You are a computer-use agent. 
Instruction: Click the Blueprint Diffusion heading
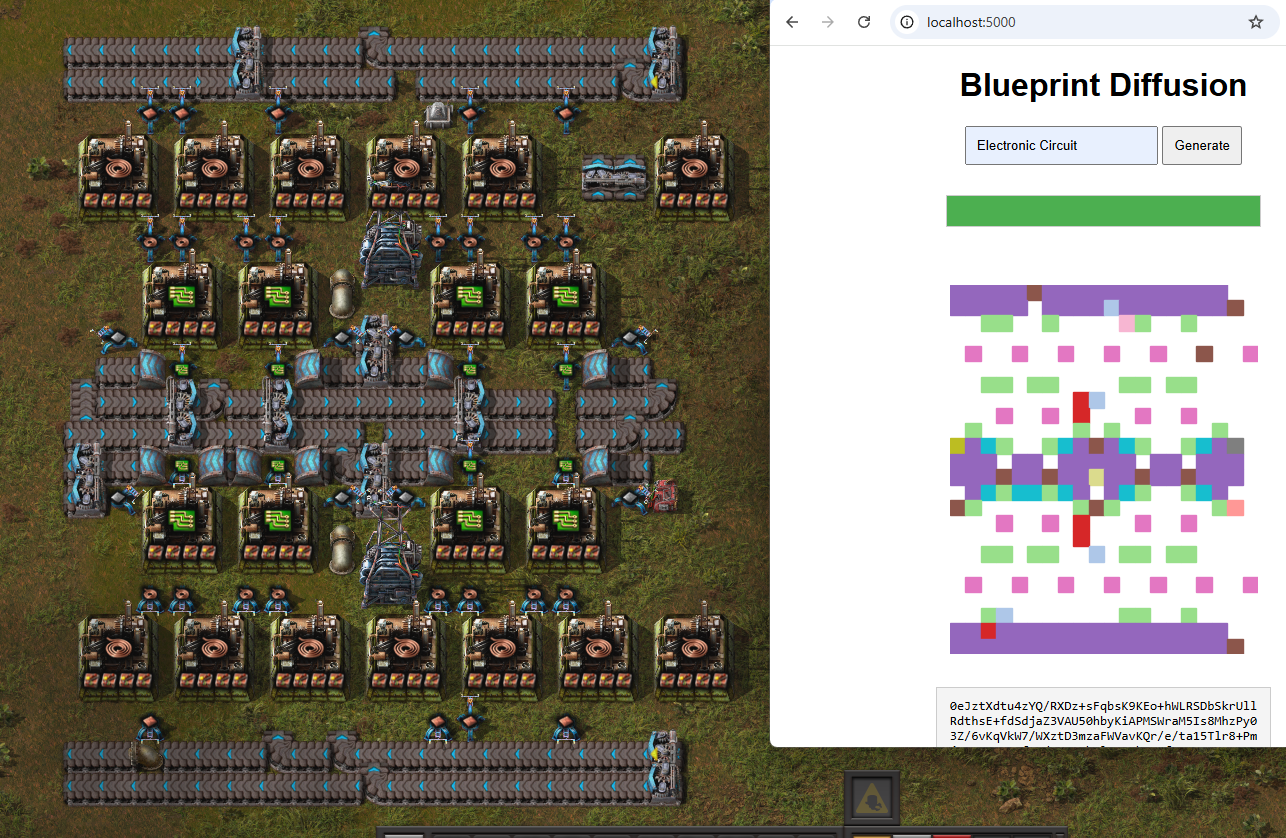pyautogui.click(x=1103, y=85)
